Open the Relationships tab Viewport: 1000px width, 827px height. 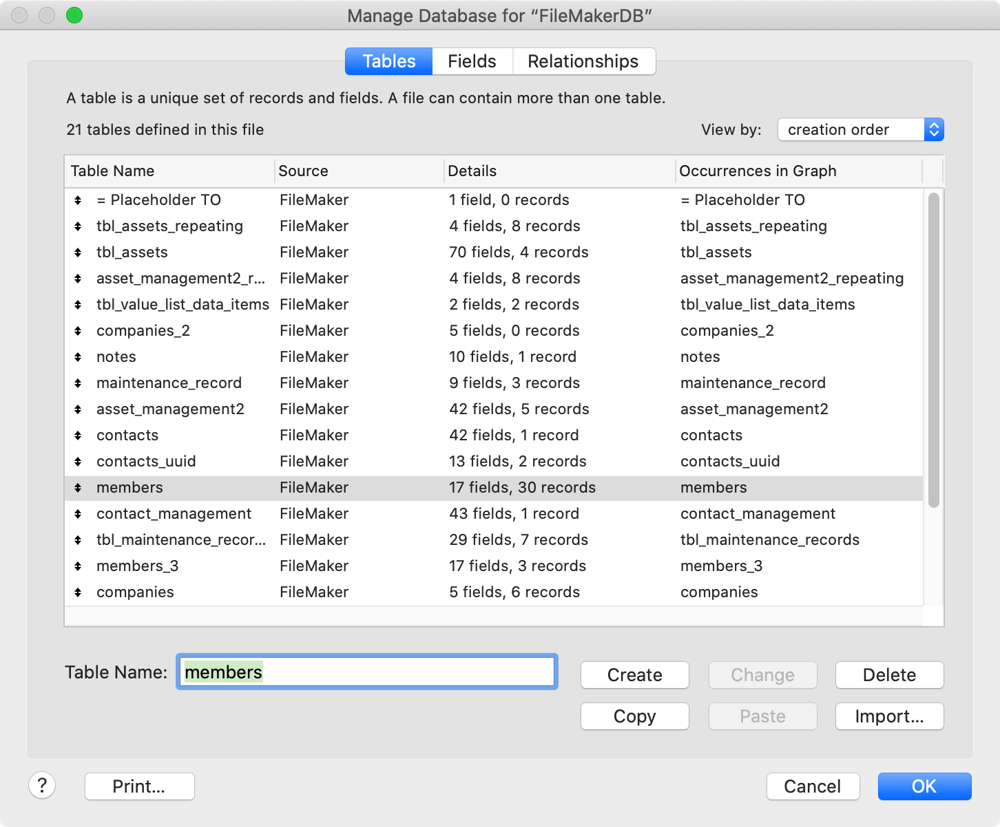tap(584, 61)
